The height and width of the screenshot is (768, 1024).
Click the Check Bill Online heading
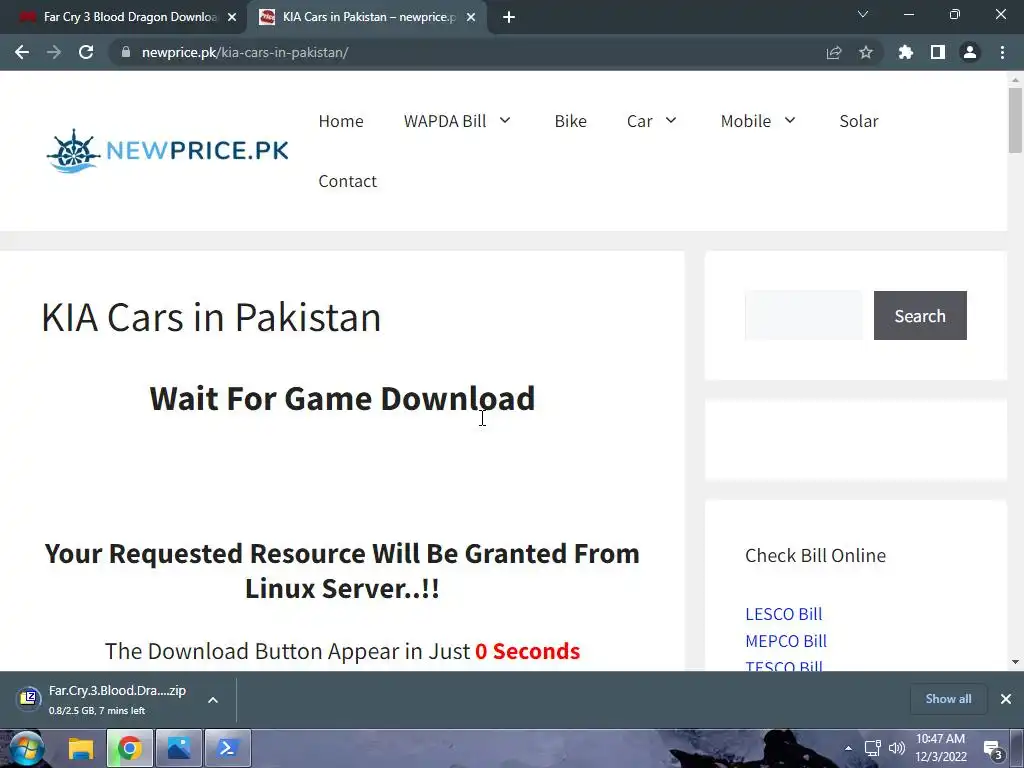[816, 555]
